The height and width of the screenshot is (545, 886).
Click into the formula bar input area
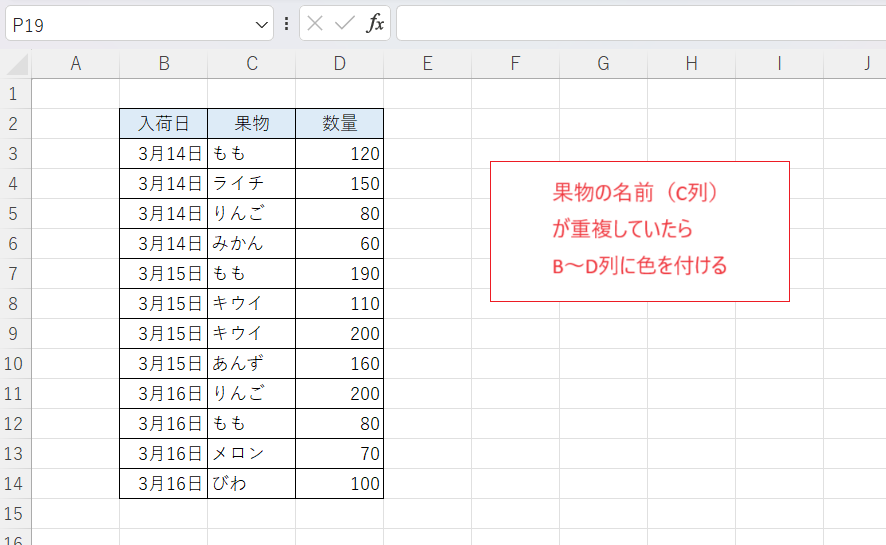pos(641,24)
